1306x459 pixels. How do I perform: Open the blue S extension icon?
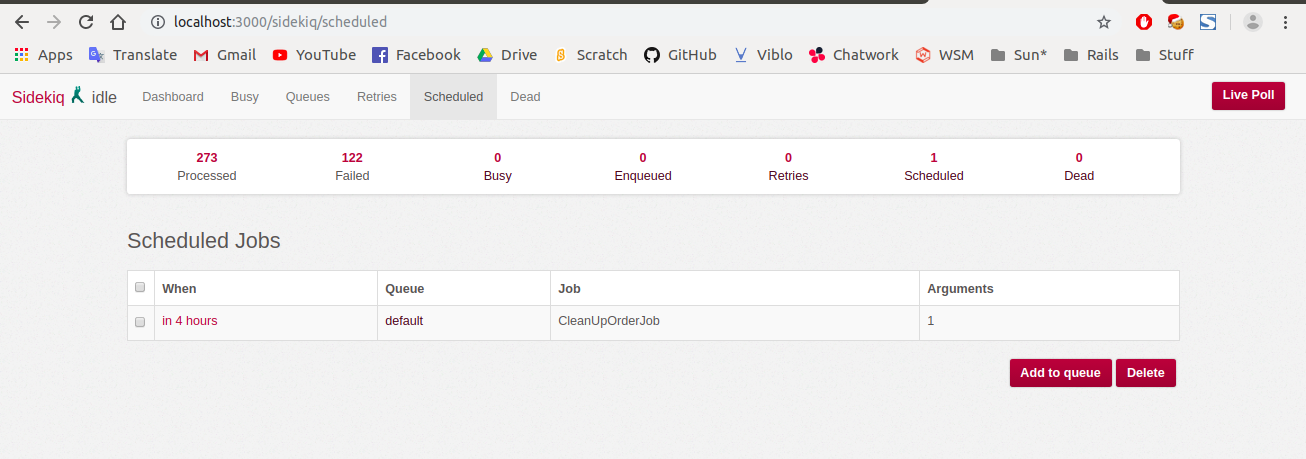pyautogui.click(x=1208, y=22)
